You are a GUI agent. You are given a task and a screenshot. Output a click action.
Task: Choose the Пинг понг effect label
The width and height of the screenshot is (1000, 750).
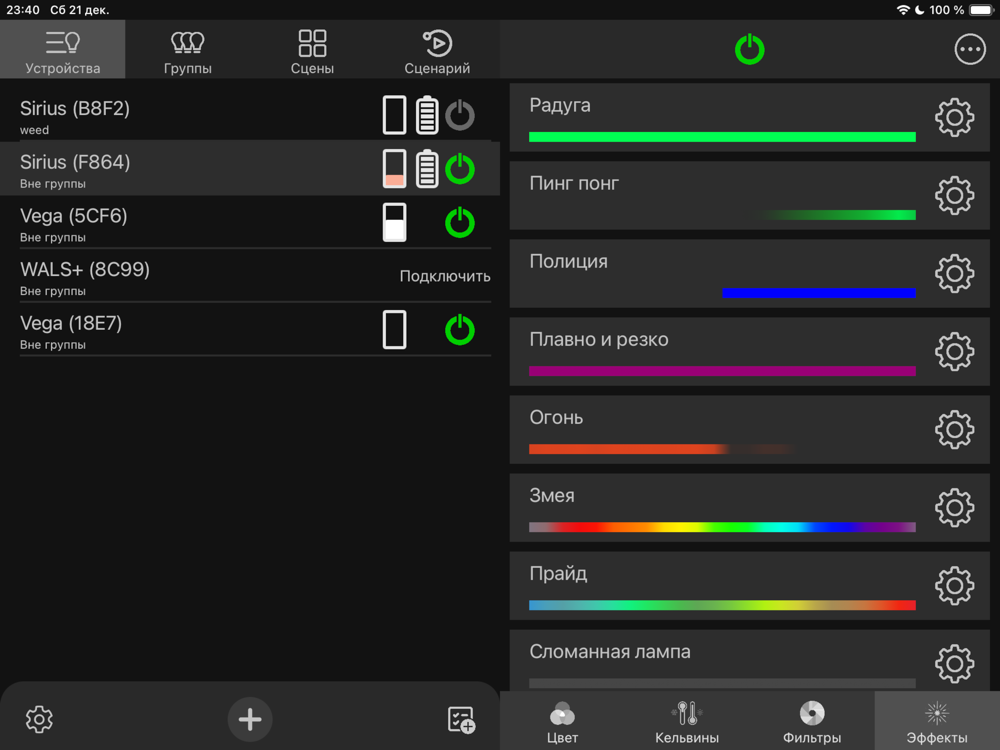coord(574,184)
